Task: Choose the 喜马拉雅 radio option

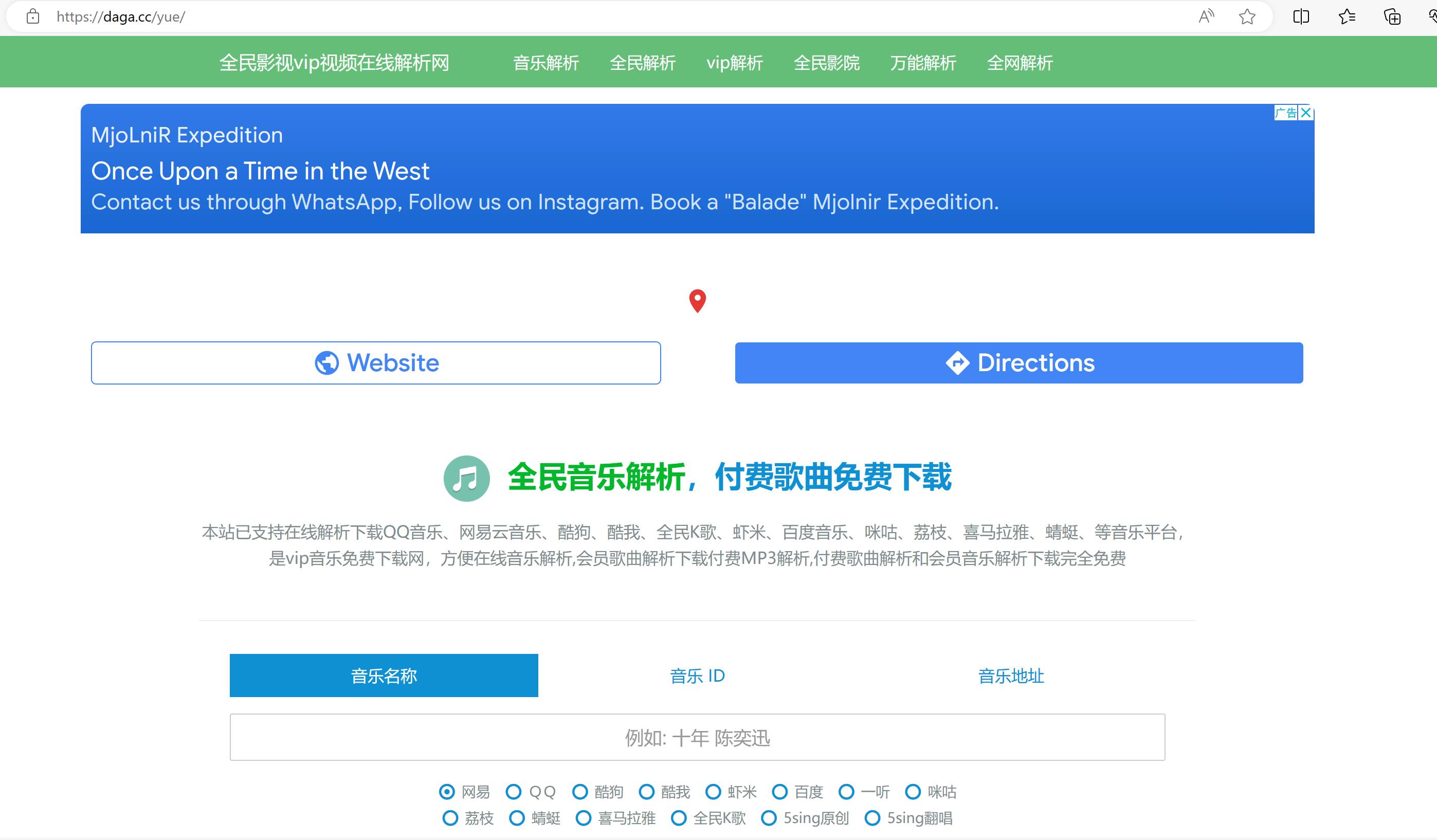Action: [584, 818]
